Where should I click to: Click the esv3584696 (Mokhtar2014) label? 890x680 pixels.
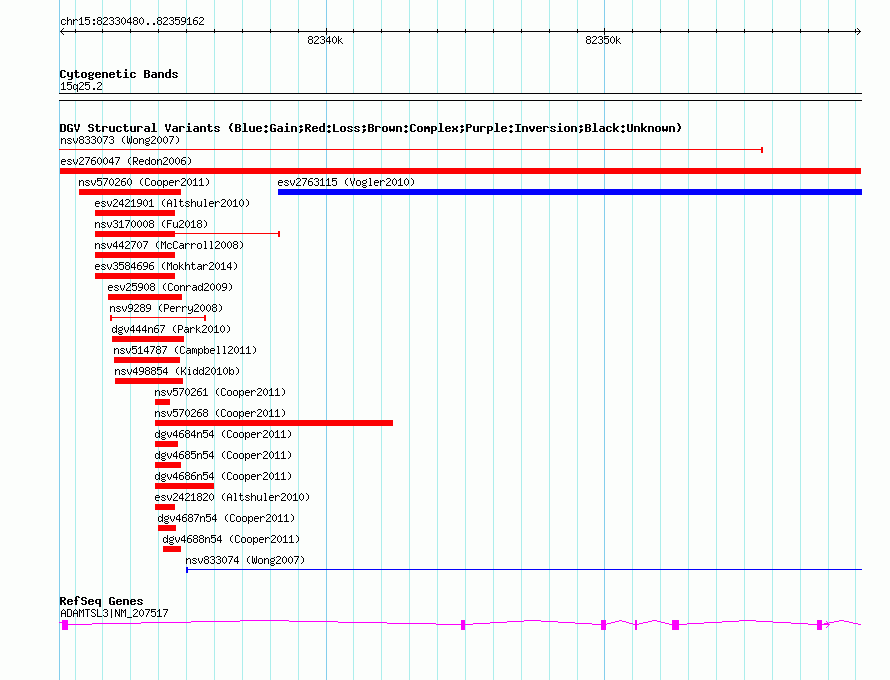click(x=166, y=266)
